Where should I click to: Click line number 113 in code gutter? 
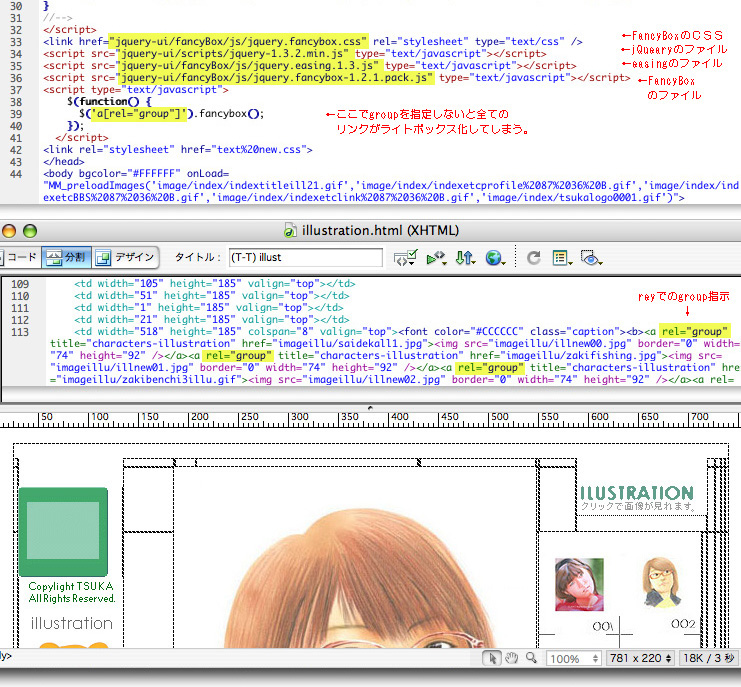20,332
